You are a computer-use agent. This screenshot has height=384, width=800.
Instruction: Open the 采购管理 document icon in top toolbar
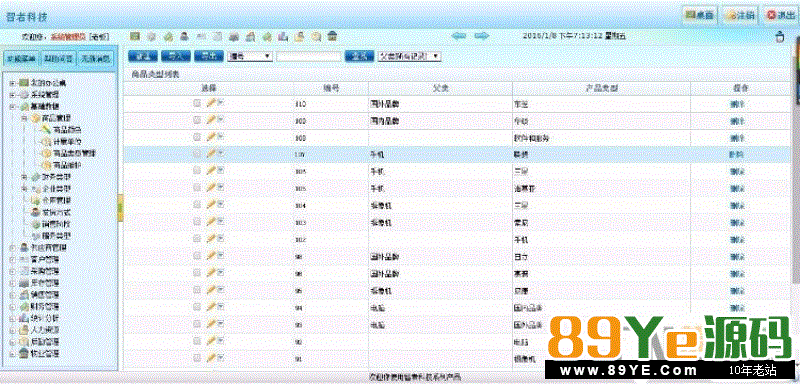pos(217,36)
